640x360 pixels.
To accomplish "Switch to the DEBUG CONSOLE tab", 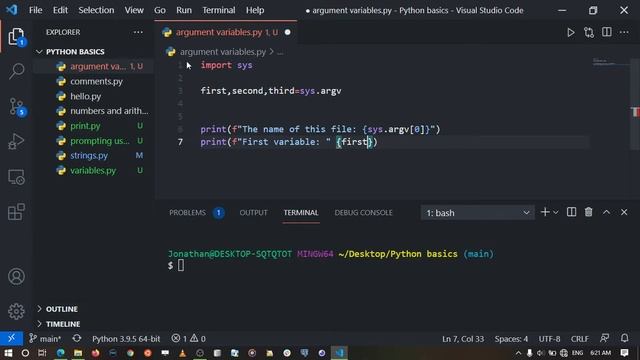I will [x=363, y=213].
